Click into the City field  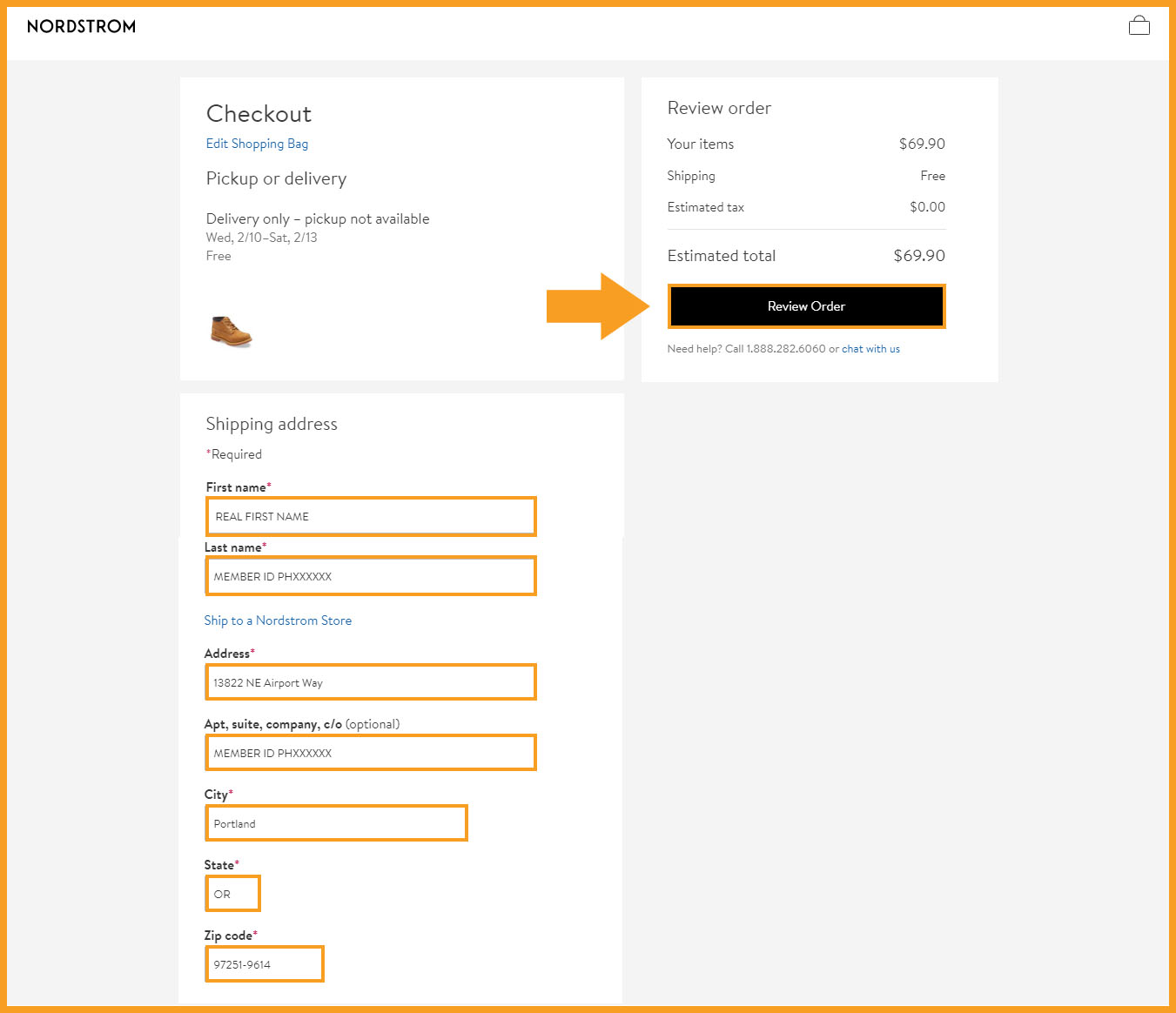click(336, 823)
